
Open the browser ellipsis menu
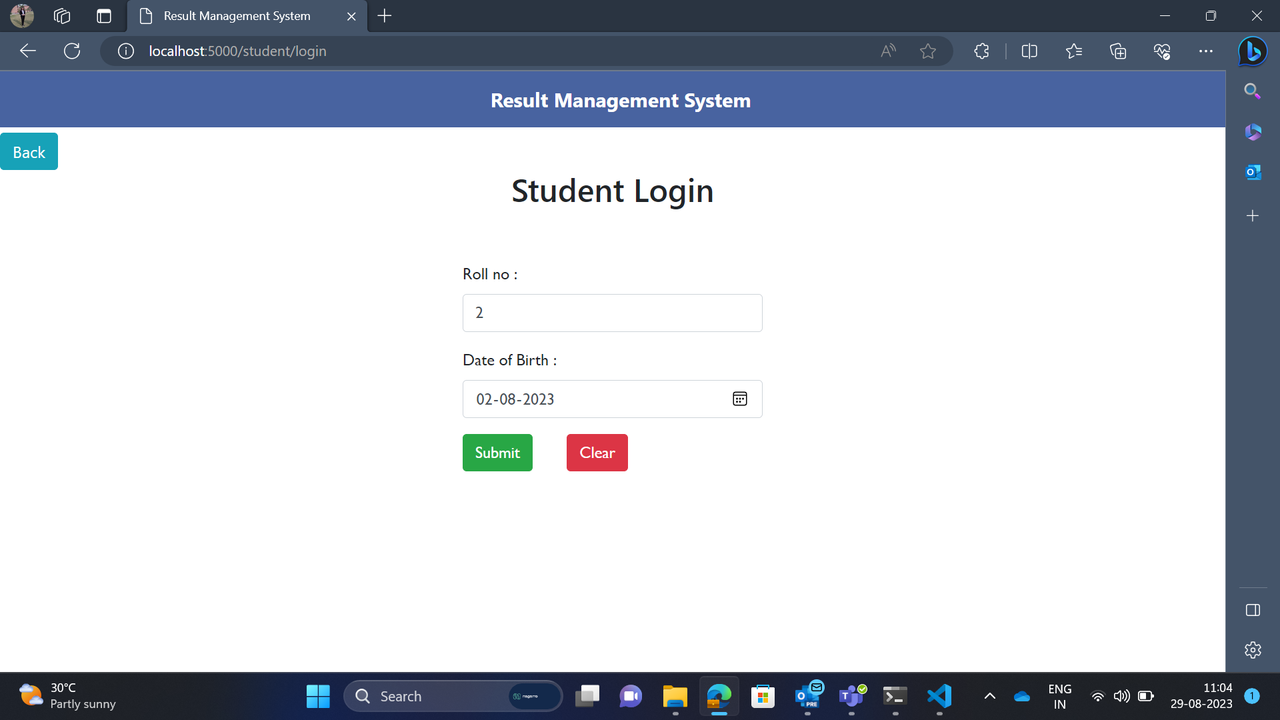pos(1205,51)
